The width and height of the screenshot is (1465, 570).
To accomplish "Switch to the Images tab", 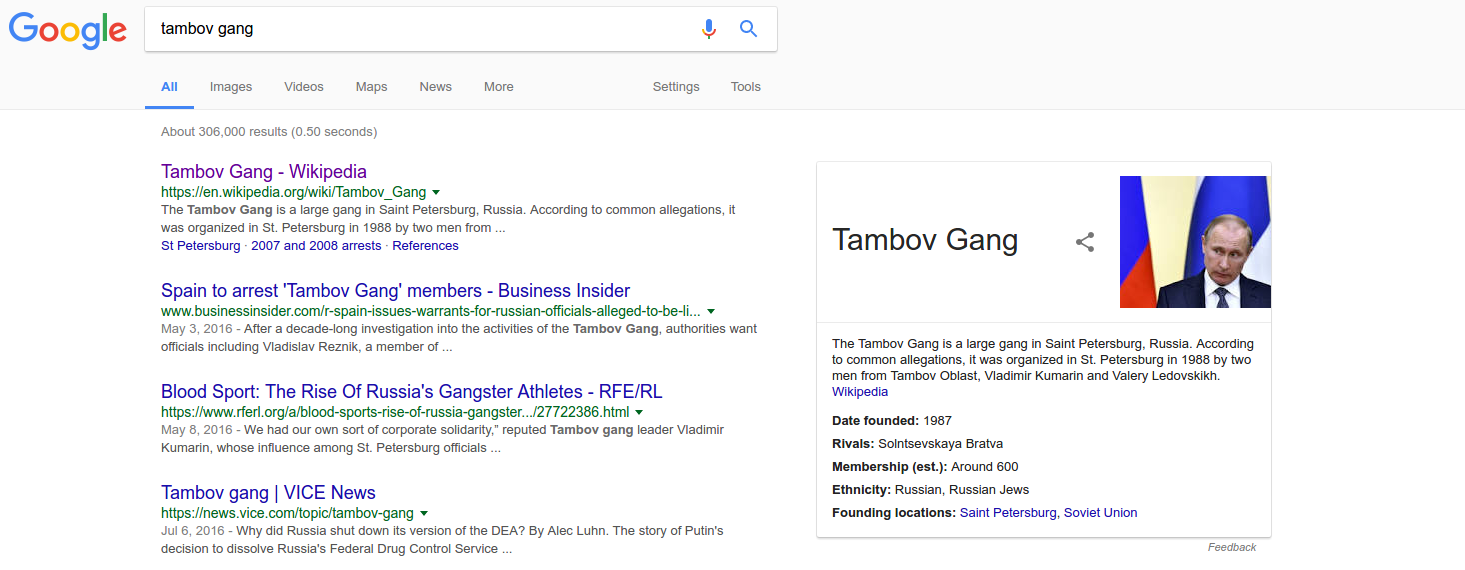I will [231, 87].
